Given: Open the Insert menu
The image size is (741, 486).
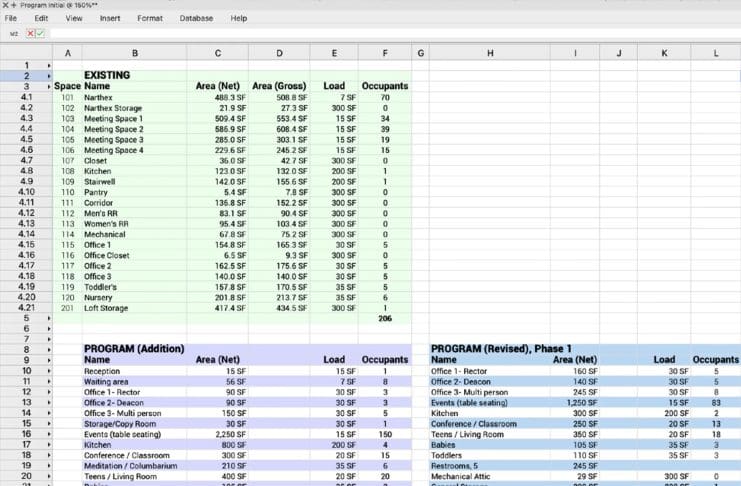Looking at the screenshot, I should click(110, 18).
